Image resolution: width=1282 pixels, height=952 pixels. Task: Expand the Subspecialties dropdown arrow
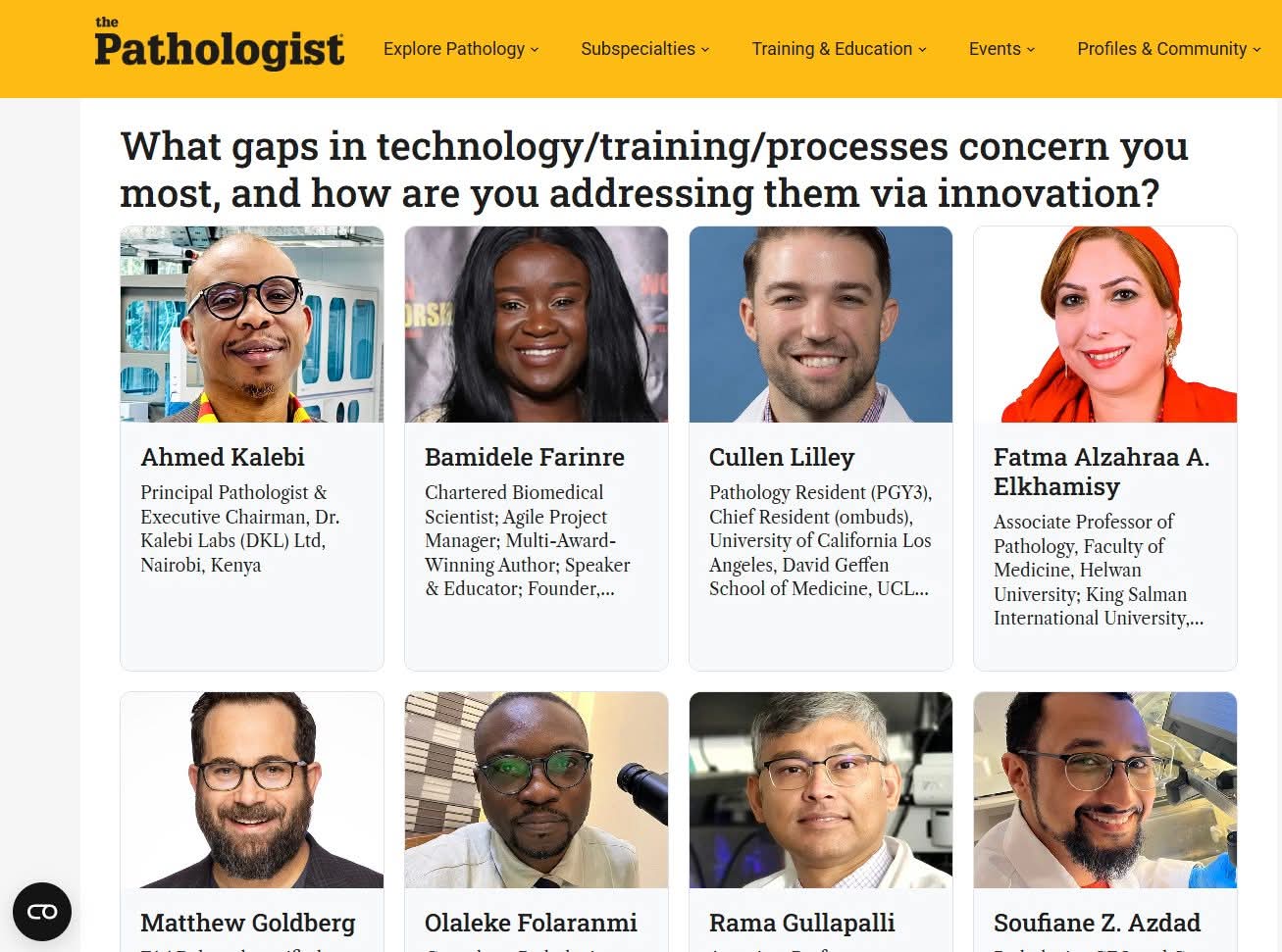[x=705, y=50]
